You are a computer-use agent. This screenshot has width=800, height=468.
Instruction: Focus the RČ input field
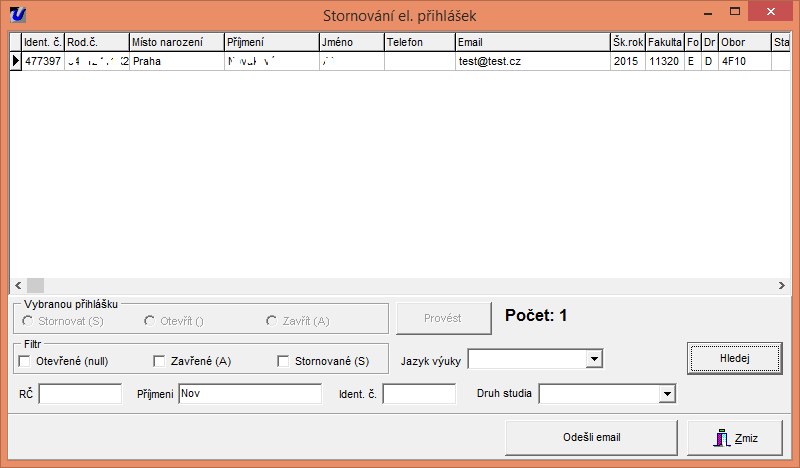(x=80, y=395)
